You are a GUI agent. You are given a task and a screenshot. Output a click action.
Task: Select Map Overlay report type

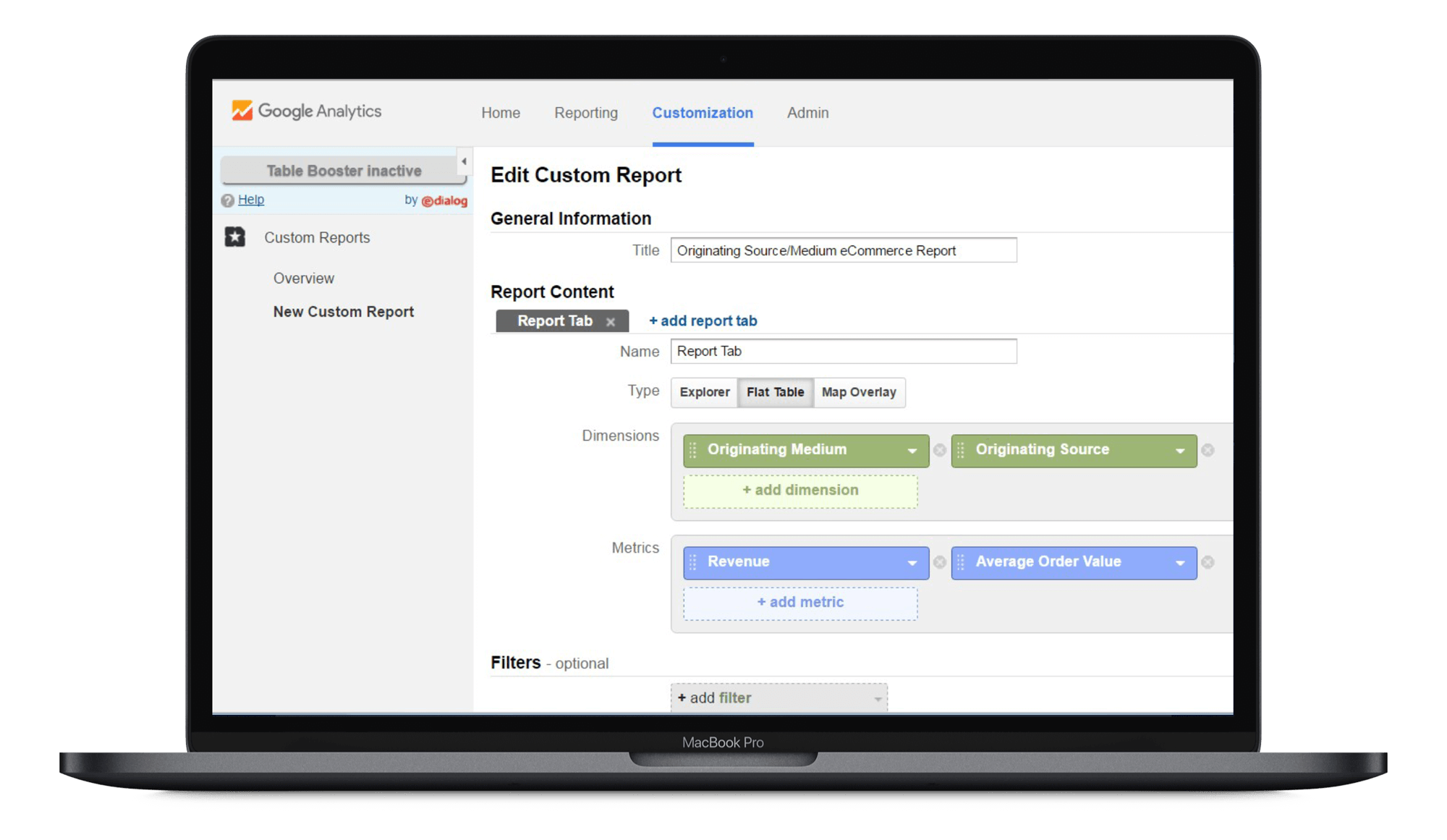click(x=859, y=392)
